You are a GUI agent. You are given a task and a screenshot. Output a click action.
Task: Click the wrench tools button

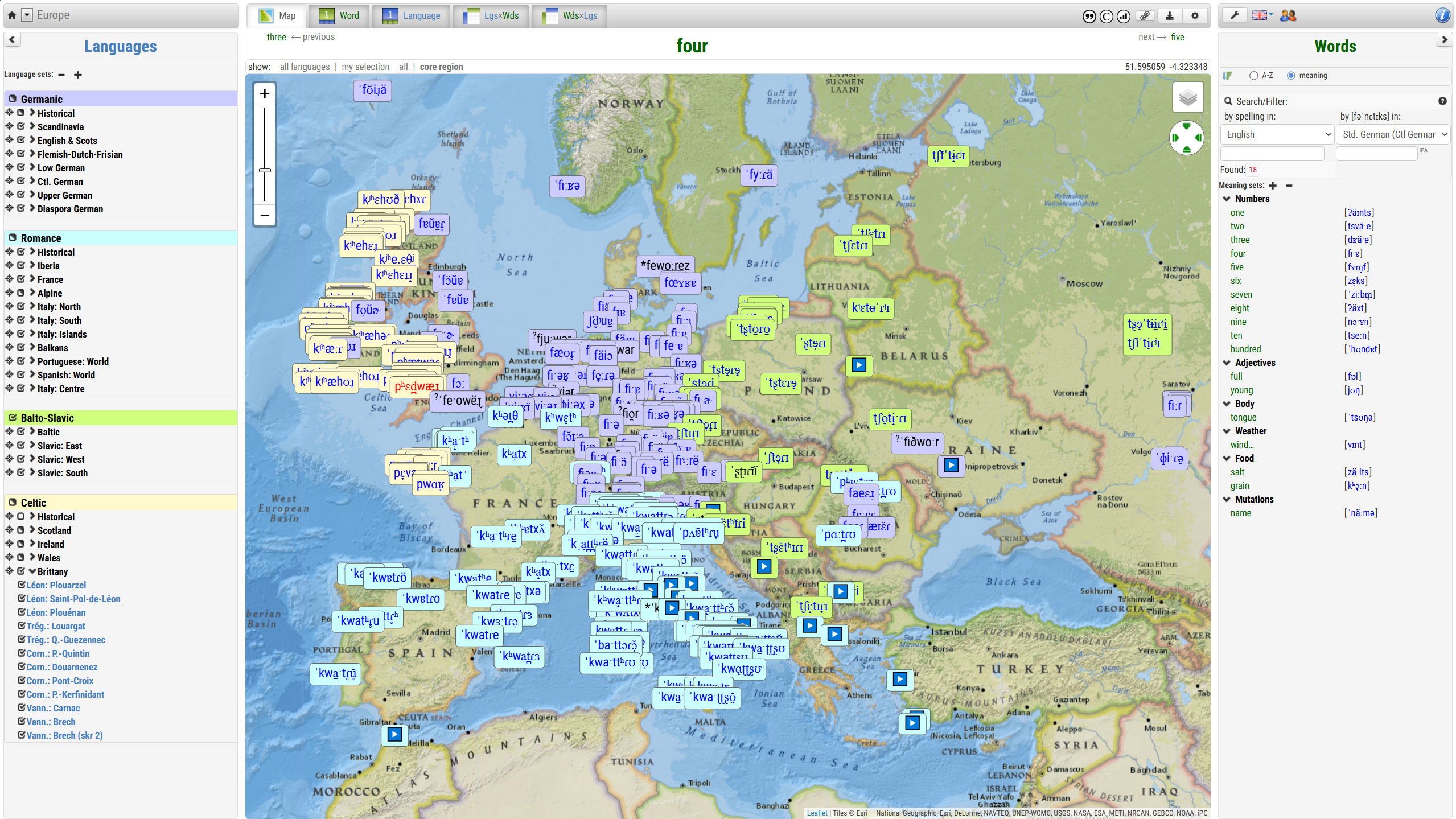point(1234,15)
